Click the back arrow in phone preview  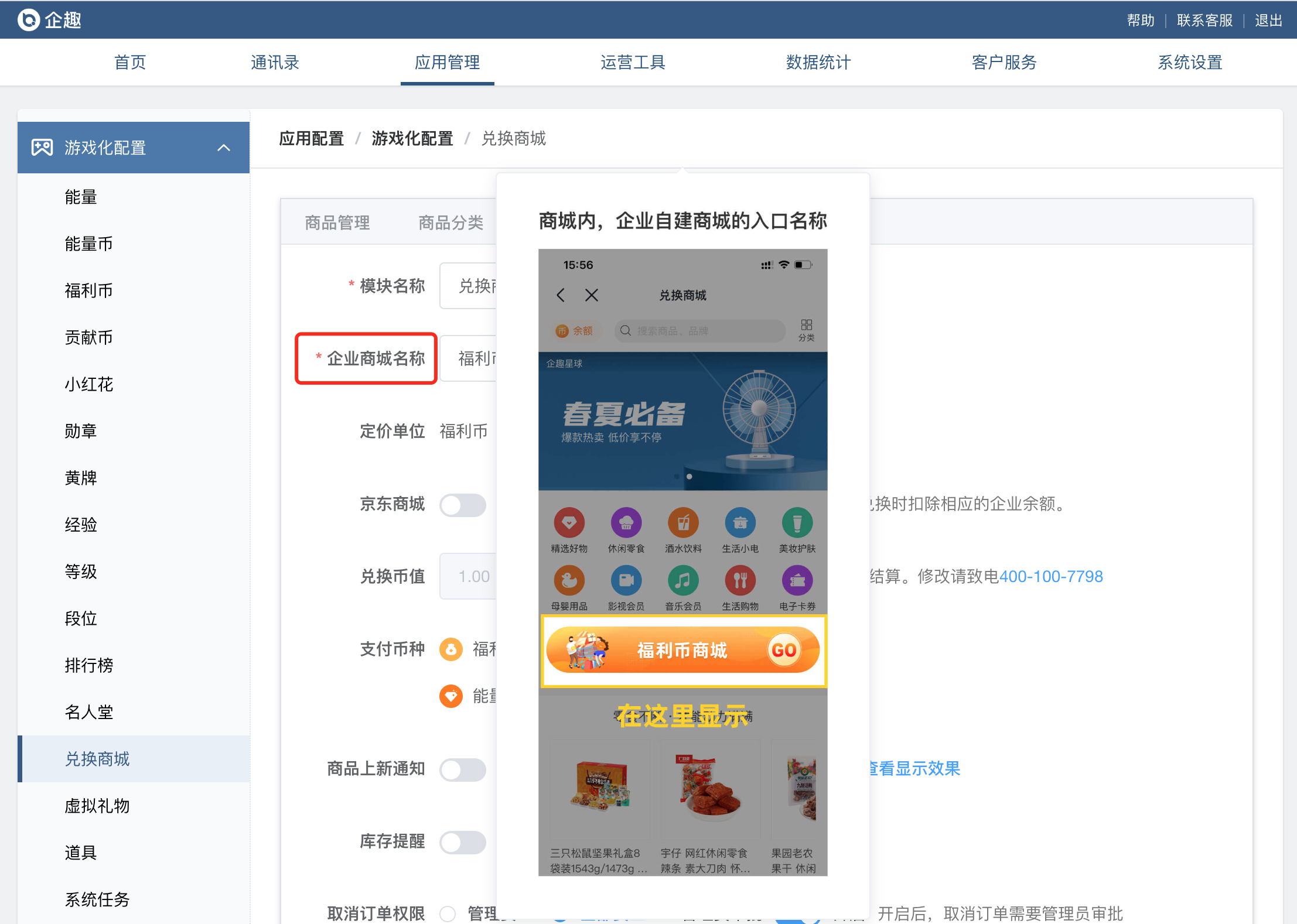[561, 295]
